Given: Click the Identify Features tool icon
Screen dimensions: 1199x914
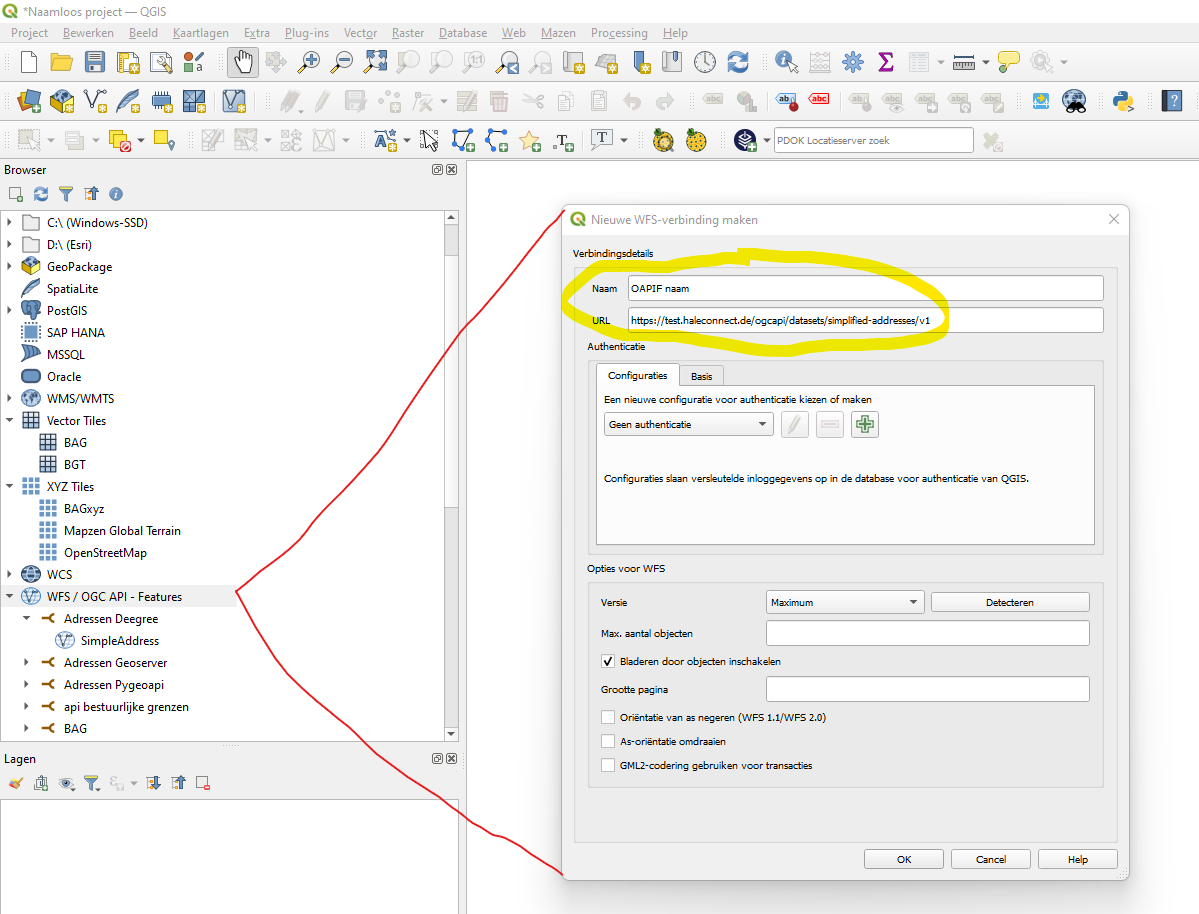Looking at the screenshot, I should tap(786, 62).
